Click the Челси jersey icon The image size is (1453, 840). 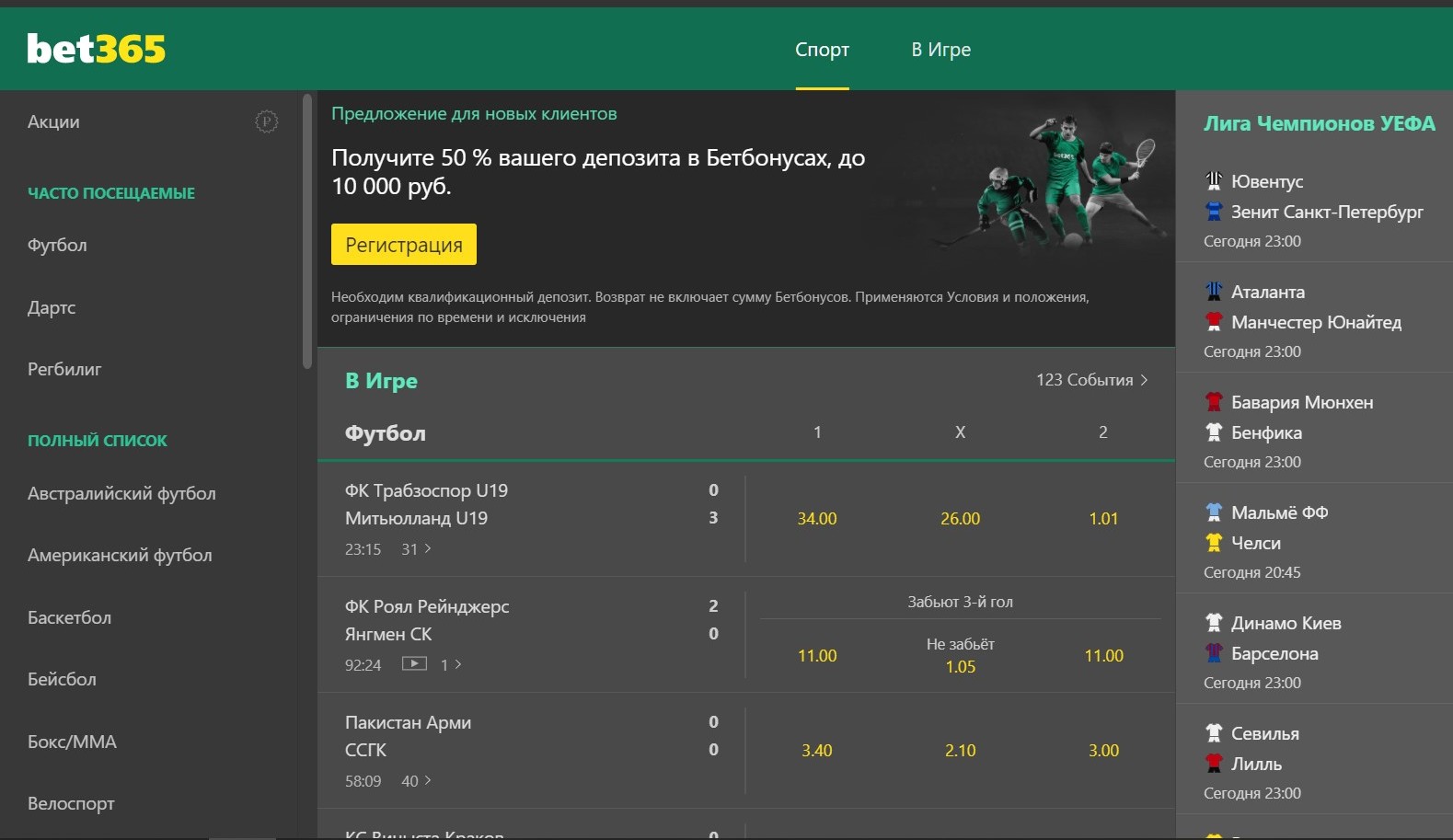pos(1214,542)
